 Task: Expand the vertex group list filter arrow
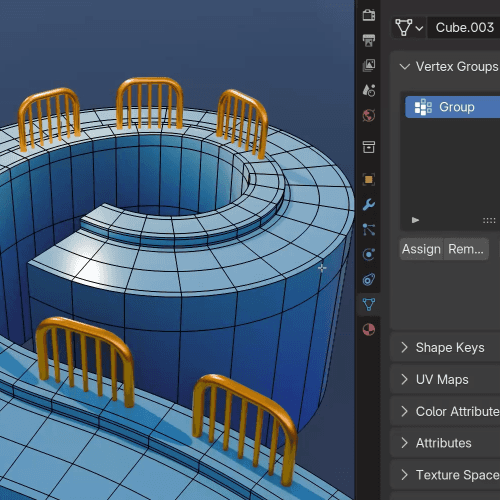pos(415,220)
